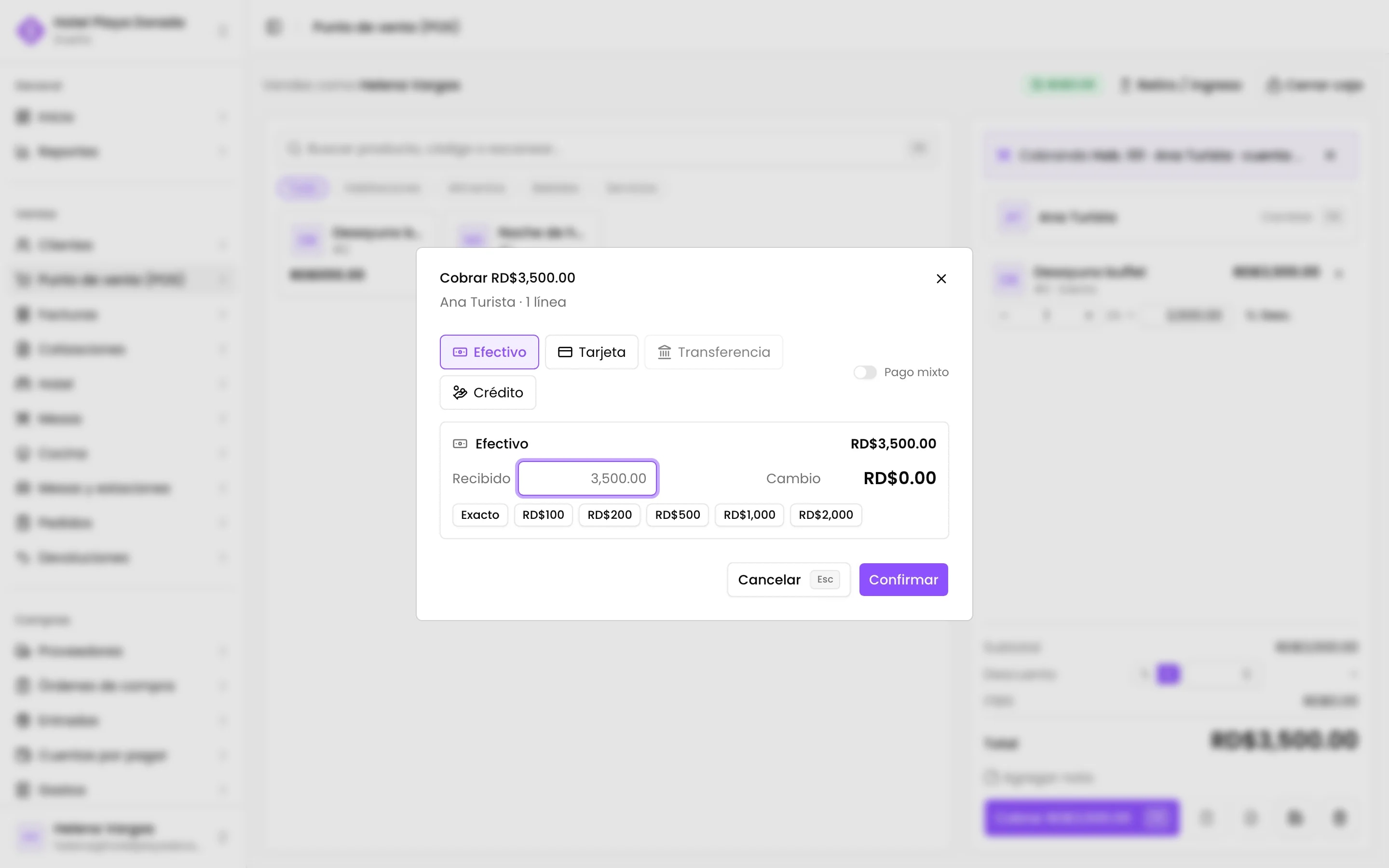This screenshot has height=868, width=1389.
Task: Click the 'Cambio' label
Action: coord(793,479)
